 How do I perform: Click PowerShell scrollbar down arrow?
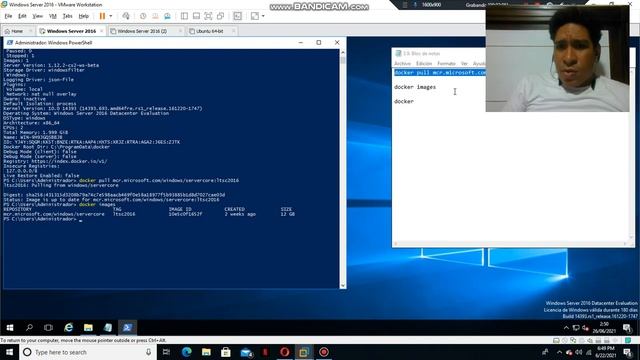click(342, 286)
